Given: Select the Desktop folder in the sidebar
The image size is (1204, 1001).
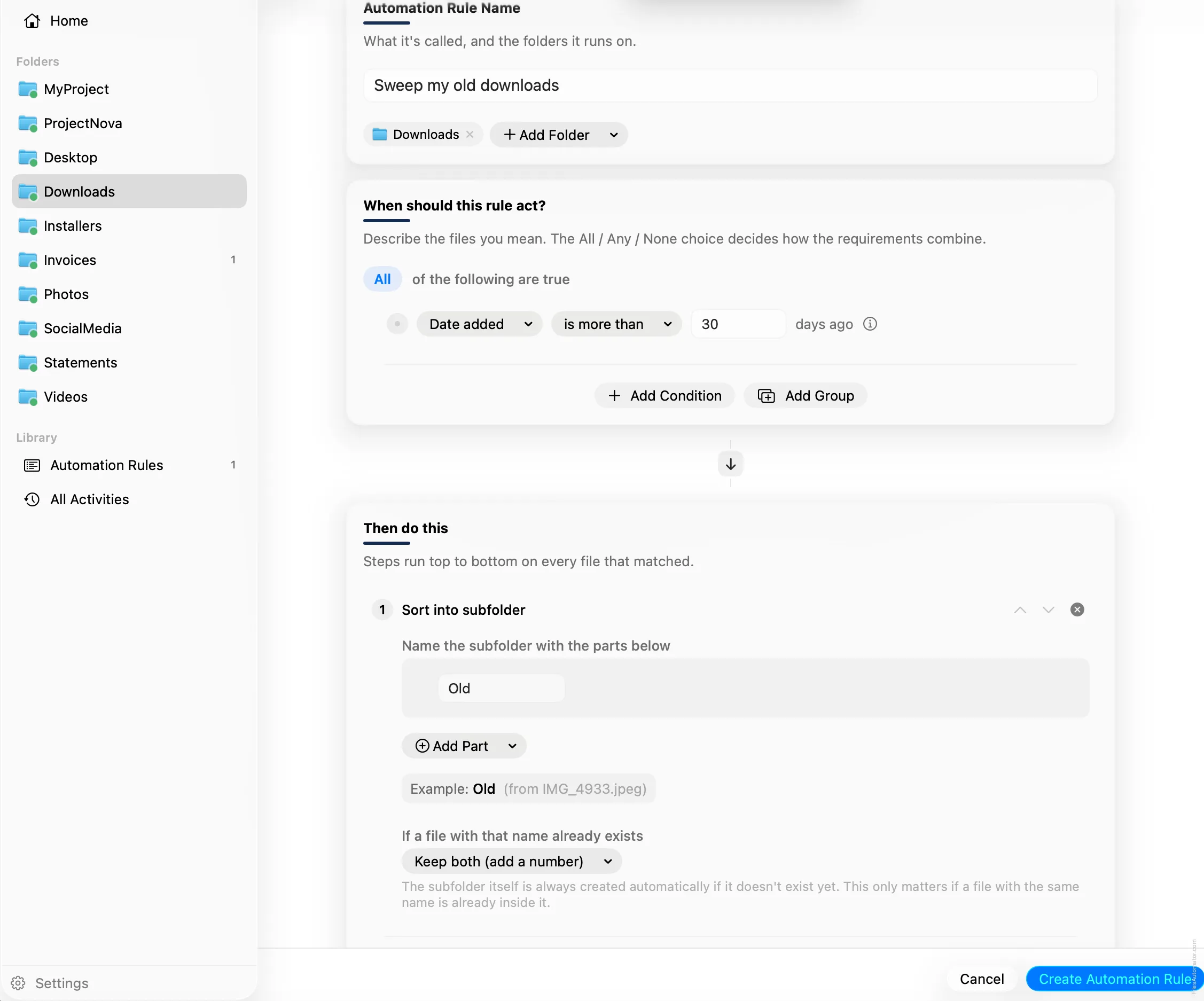Looking at the screenshot, I should [129, 158].
